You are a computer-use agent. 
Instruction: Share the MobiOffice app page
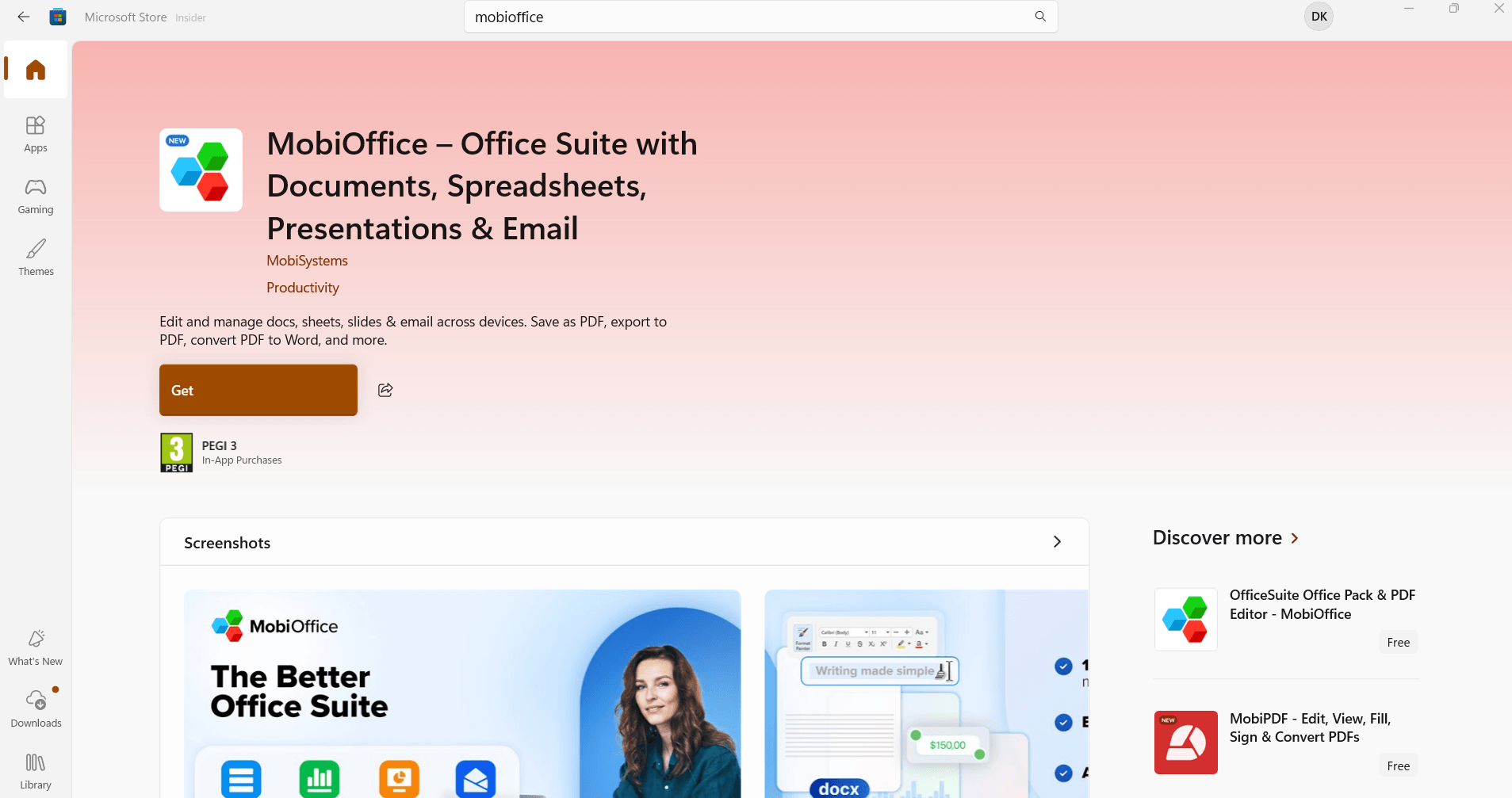[x=385, y=390]
